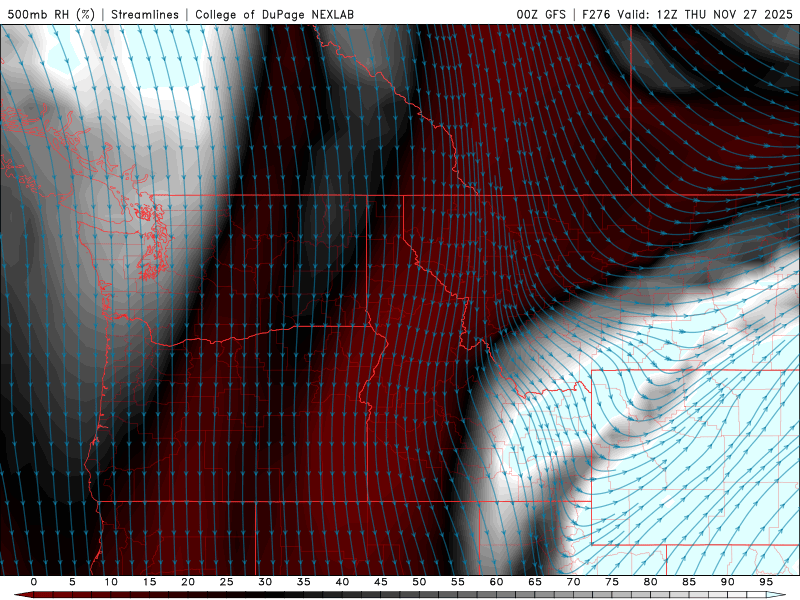This screenshot has width=800, height=600.
Task: Click the 5 label on RH scale
Action: tap(72, 582)
